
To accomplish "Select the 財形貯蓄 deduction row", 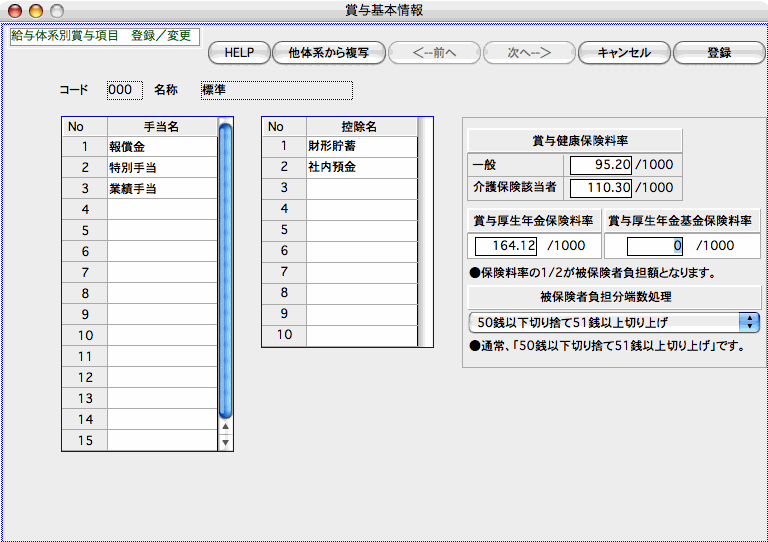I will click(x=361, y=146).
